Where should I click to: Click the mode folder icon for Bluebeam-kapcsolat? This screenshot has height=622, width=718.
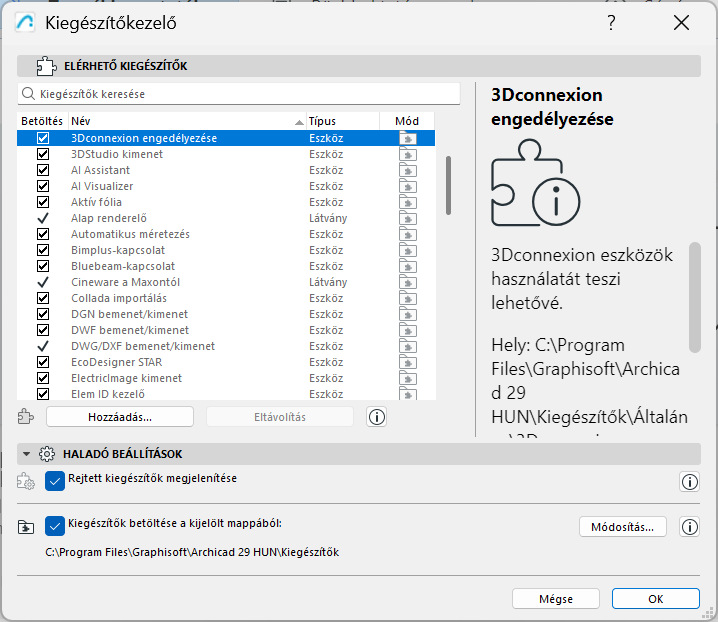coord(408,267)
